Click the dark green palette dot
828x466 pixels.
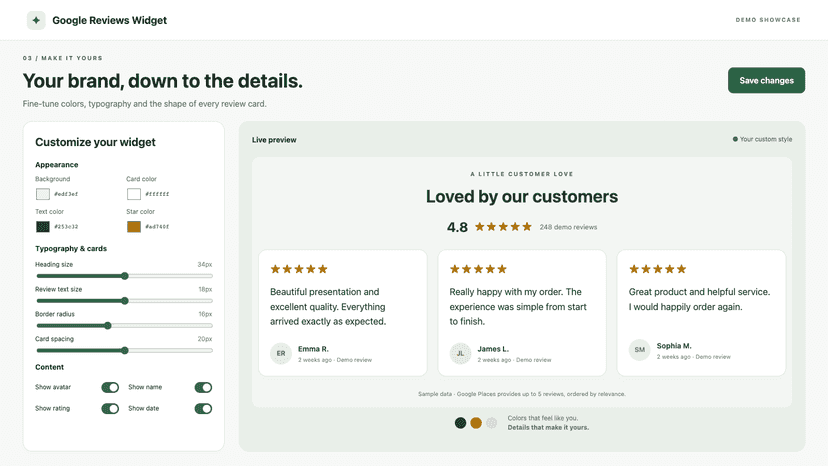(x=460, y=423)
